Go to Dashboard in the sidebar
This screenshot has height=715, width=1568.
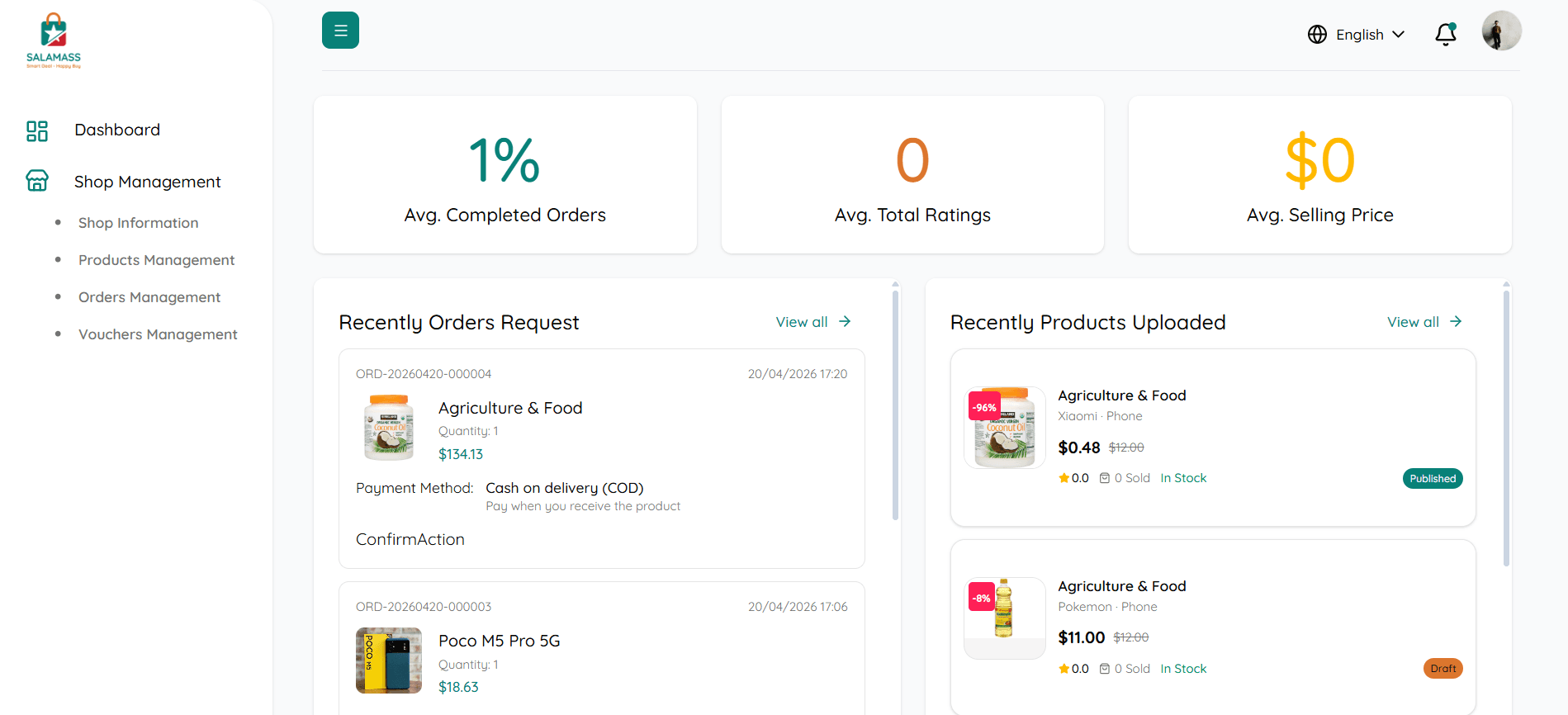pos(117,130)
